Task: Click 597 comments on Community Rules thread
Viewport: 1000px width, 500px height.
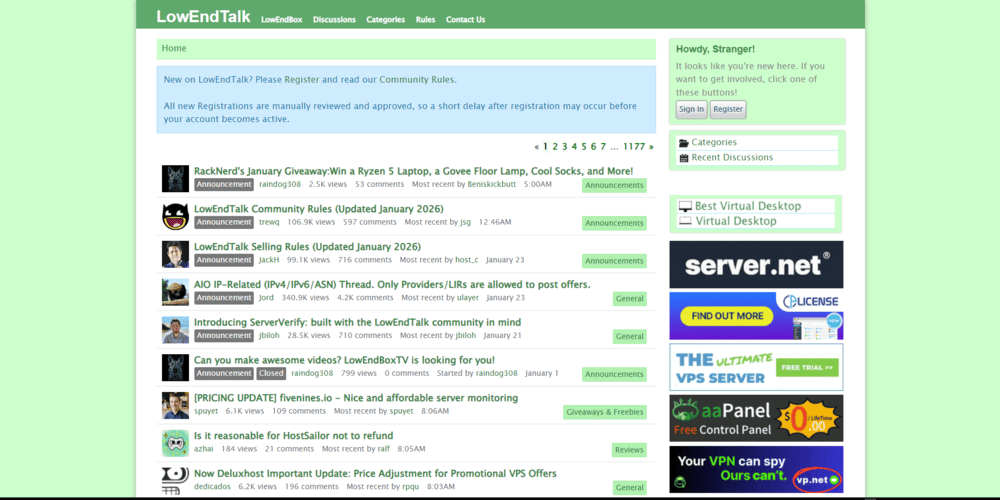Action: tap(370, 222)
